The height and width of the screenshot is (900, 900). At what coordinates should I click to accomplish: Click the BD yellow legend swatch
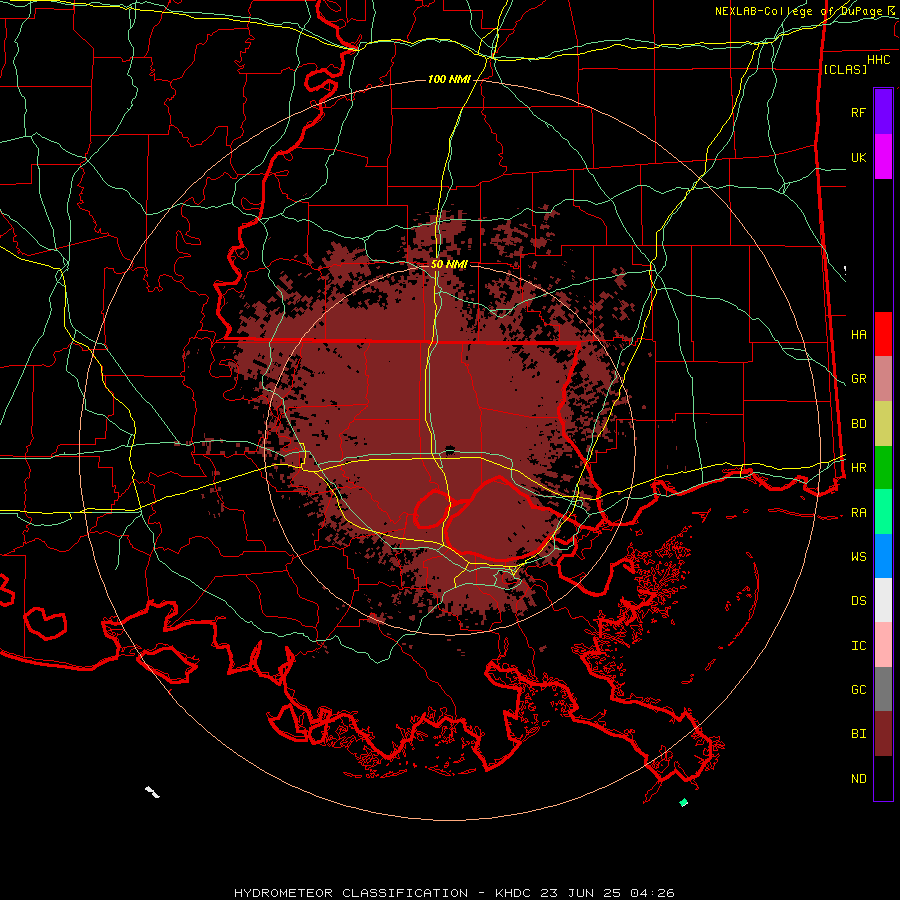(x=883, y=423)
